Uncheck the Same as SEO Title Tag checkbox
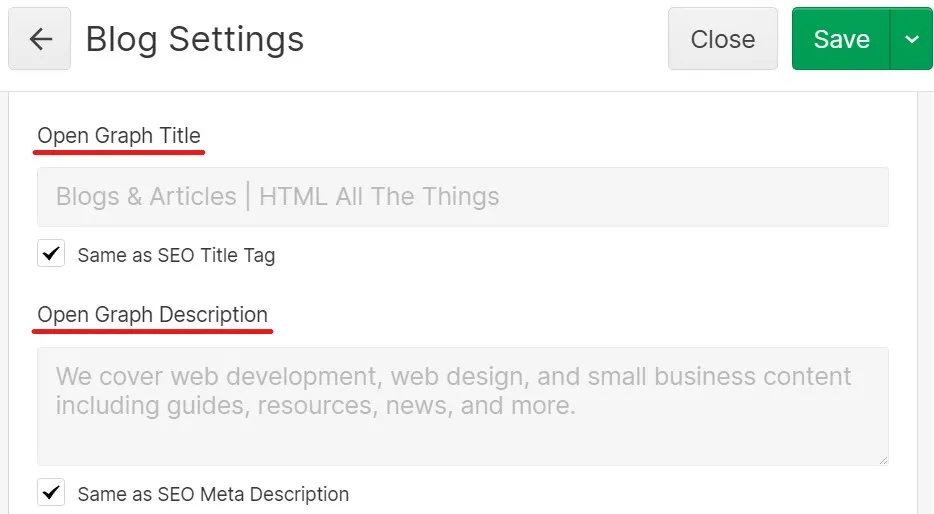The height and width of the screenshot is (514, 934). 51,254
